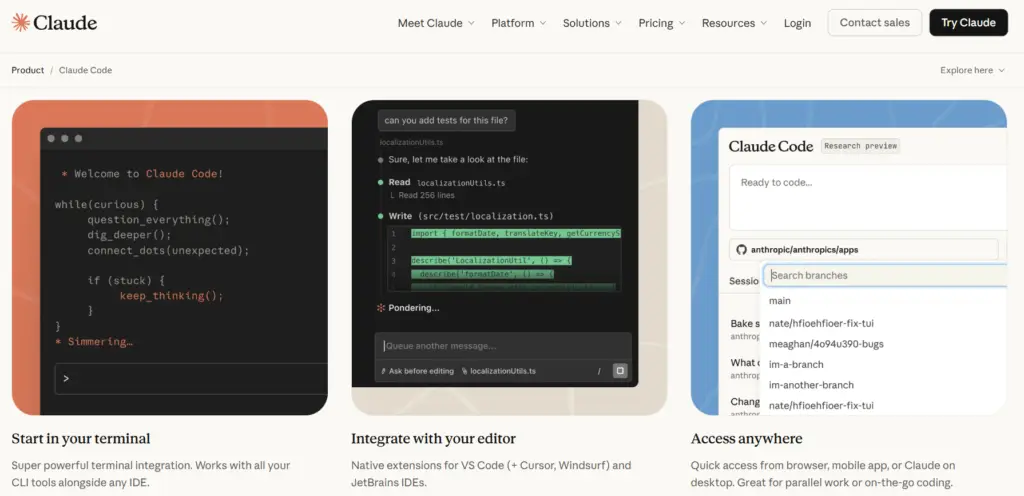Click the green Write status dot
The height and width of the screenshot is (496, 1024).
click(x=380, y=216)
